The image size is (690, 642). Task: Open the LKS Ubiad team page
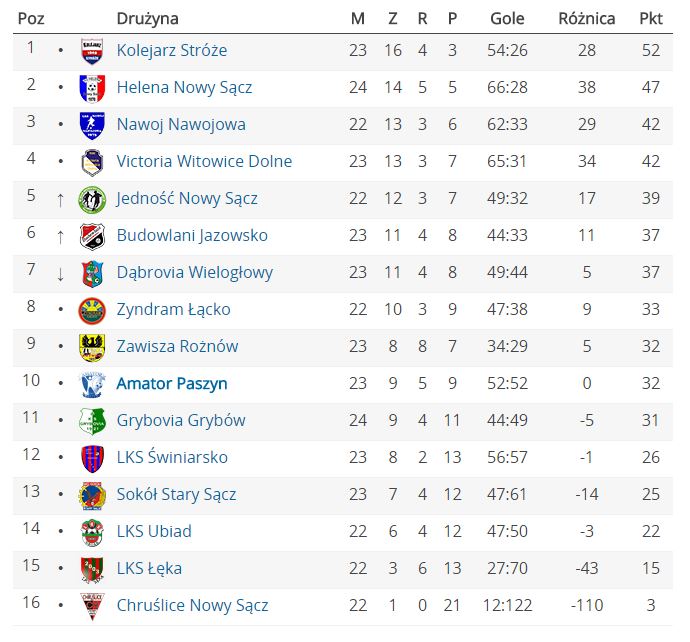pos(154,532)
